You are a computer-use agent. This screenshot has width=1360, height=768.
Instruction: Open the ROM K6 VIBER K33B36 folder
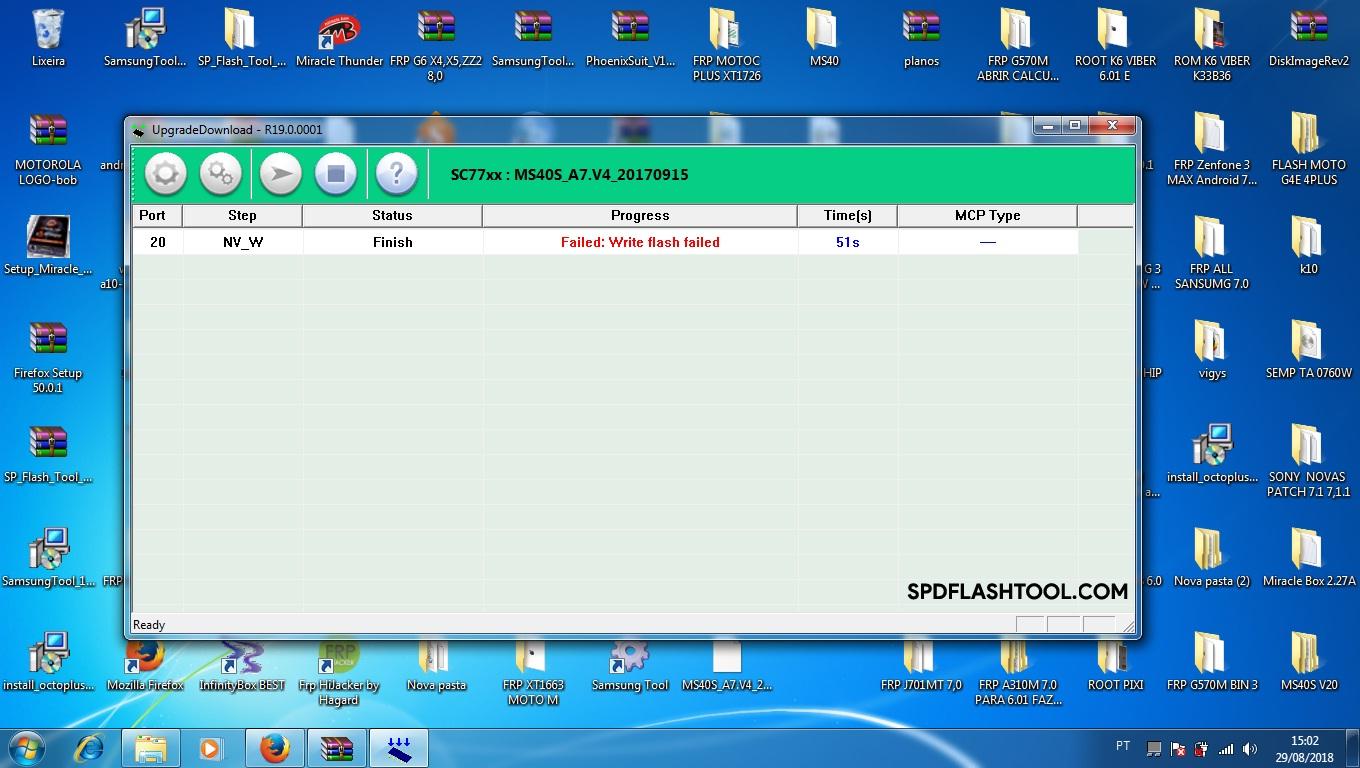click(x=1212, y=46)
